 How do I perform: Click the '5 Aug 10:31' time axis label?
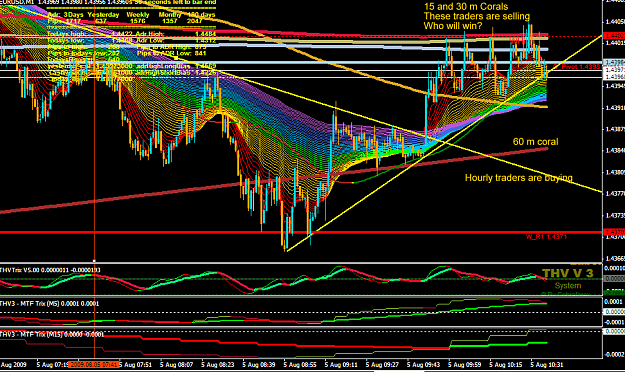(x=546, y=364)
